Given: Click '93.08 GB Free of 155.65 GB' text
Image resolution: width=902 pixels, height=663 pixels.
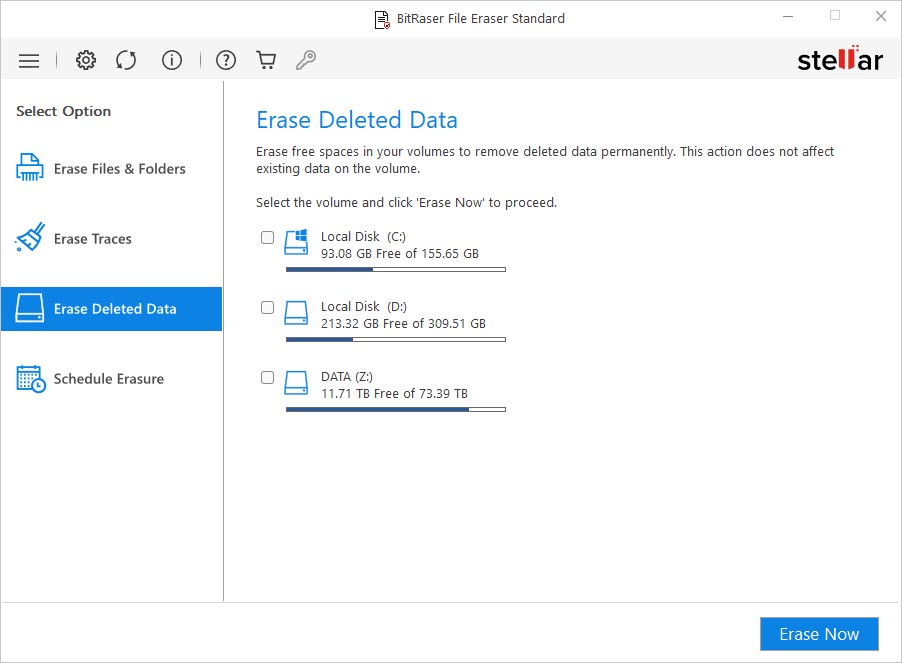Looking at the screenshot, I should click(x=400, y=254).
